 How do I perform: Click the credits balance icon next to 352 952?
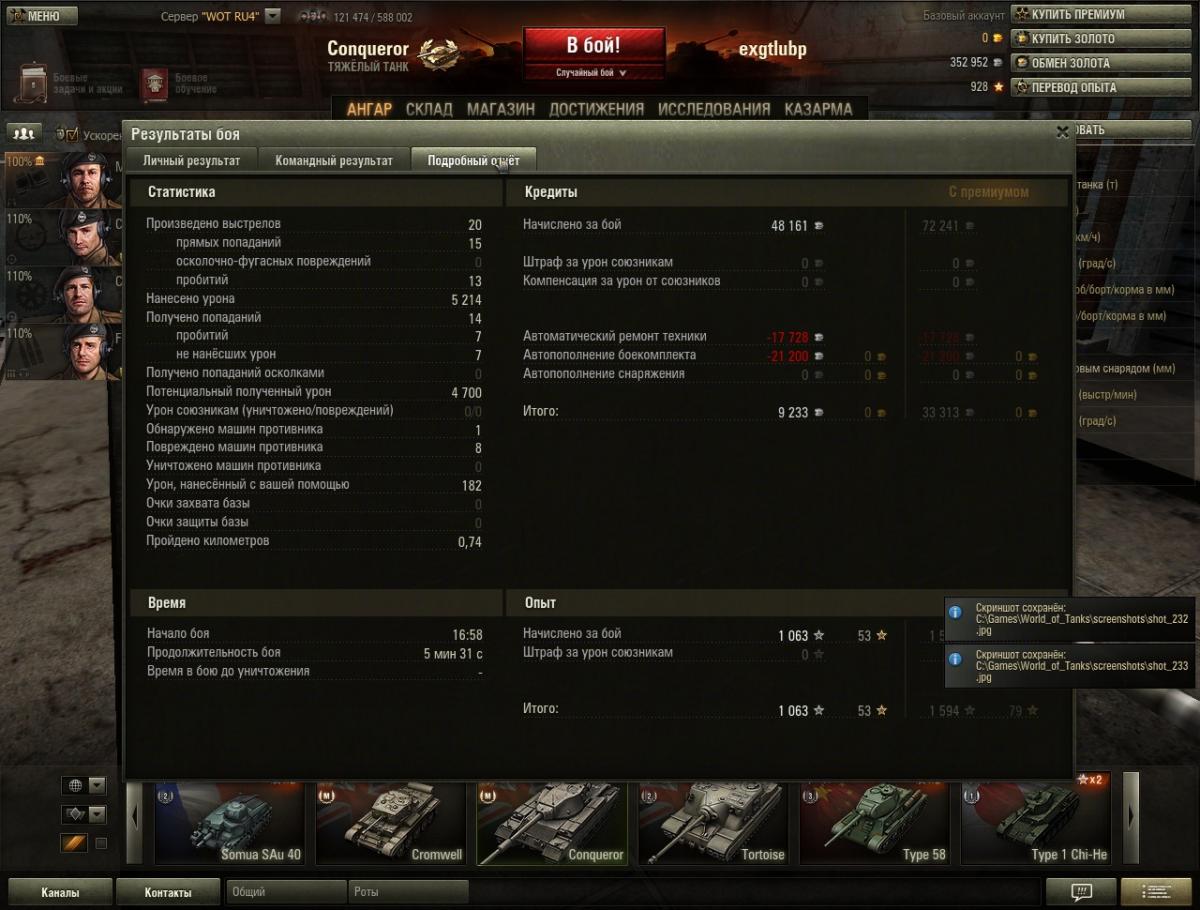[x=998, y=62]
